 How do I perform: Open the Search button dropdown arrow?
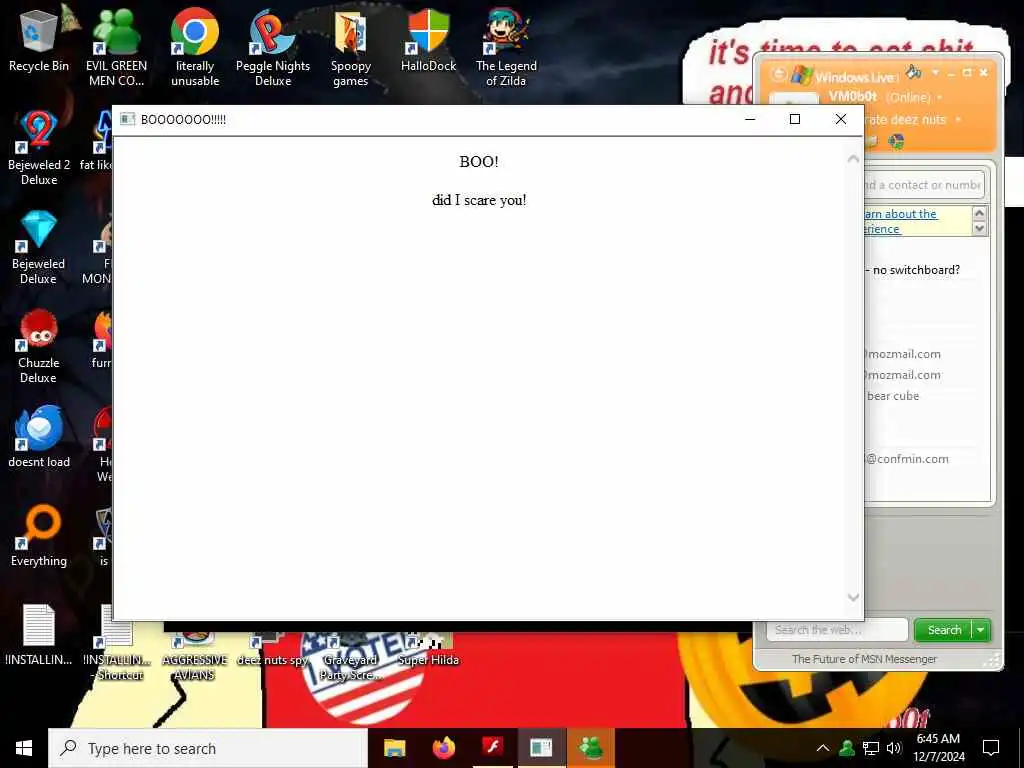pyautogui.click(x=981, y=630)
